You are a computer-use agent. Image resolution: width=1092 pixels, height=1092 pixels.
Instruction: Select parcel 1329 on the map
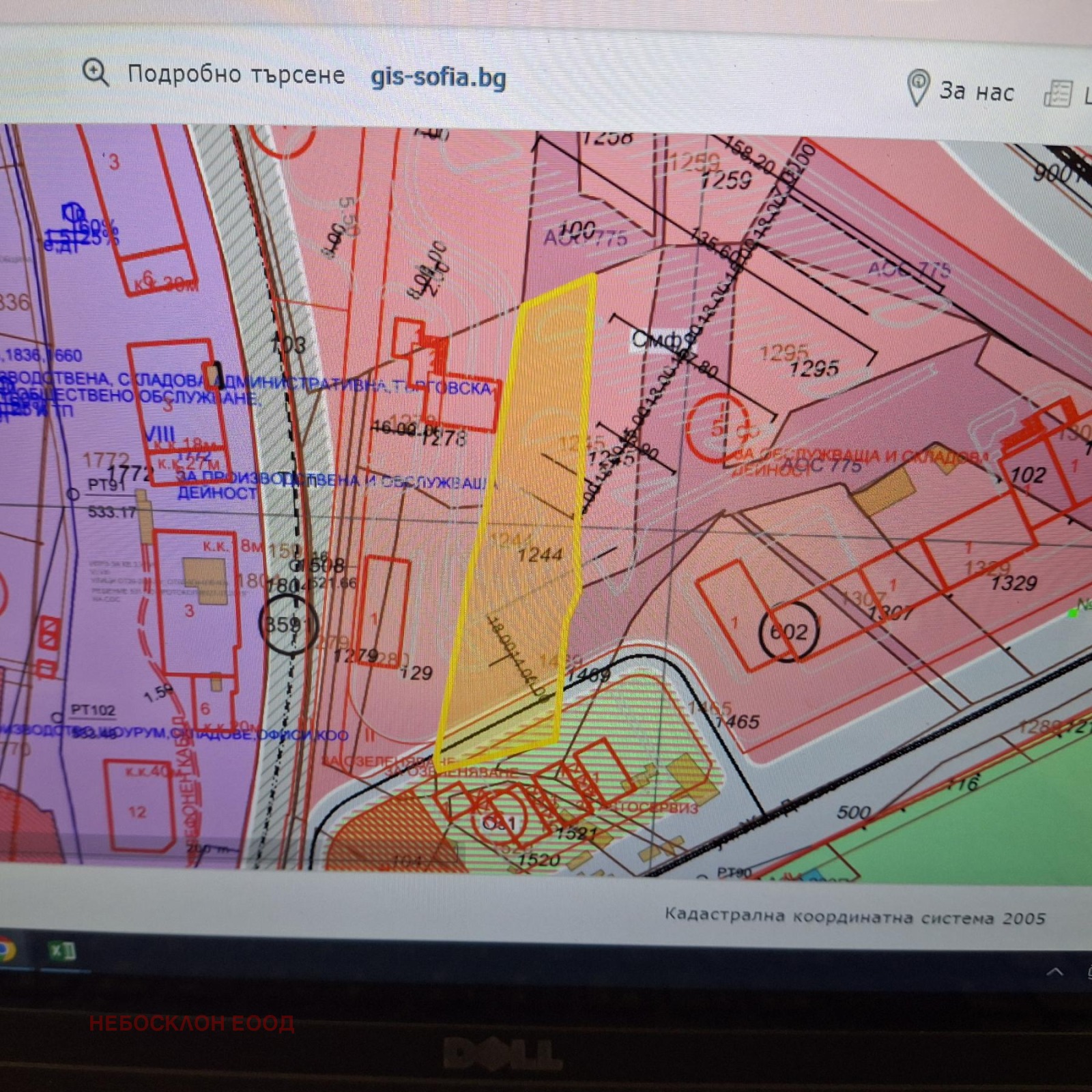[1013, 582]
